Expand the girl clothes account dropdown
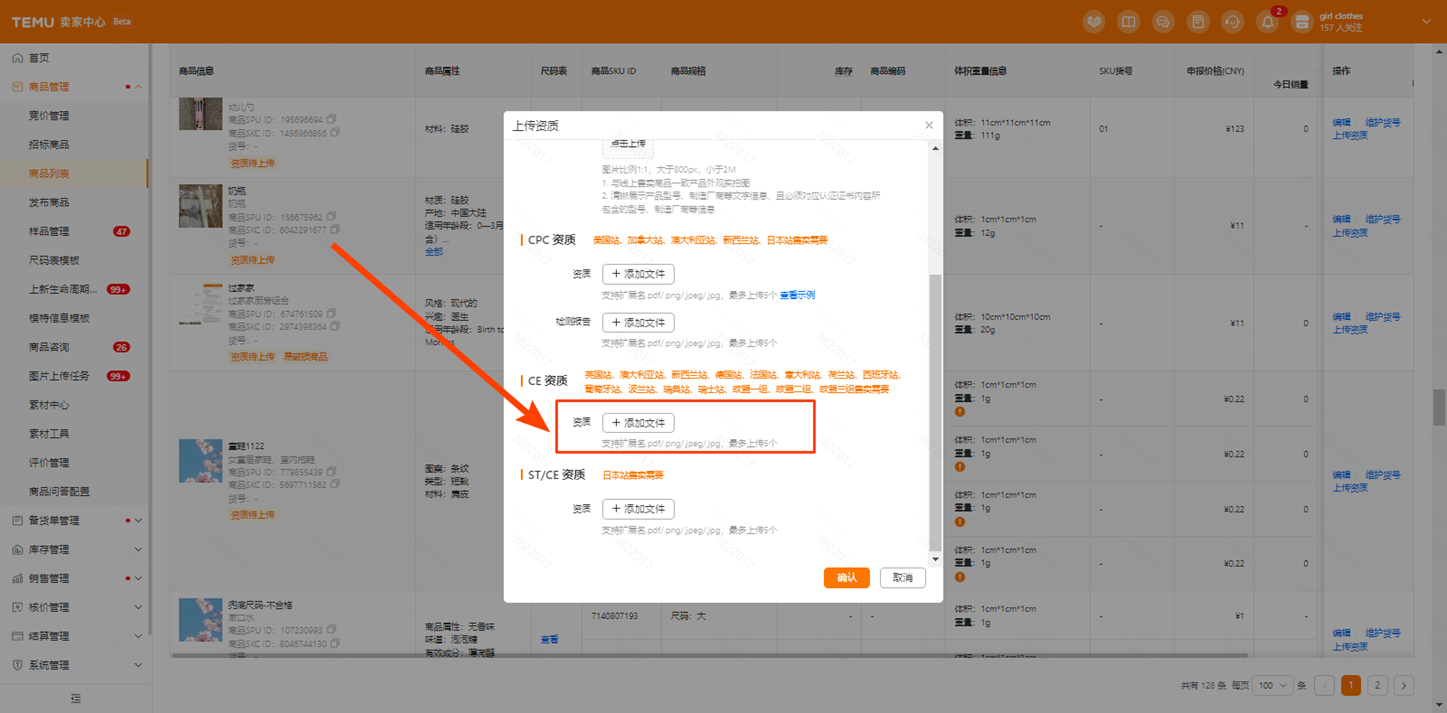The width and height of the screenshot is (1447, 713). pos(1427,21)
